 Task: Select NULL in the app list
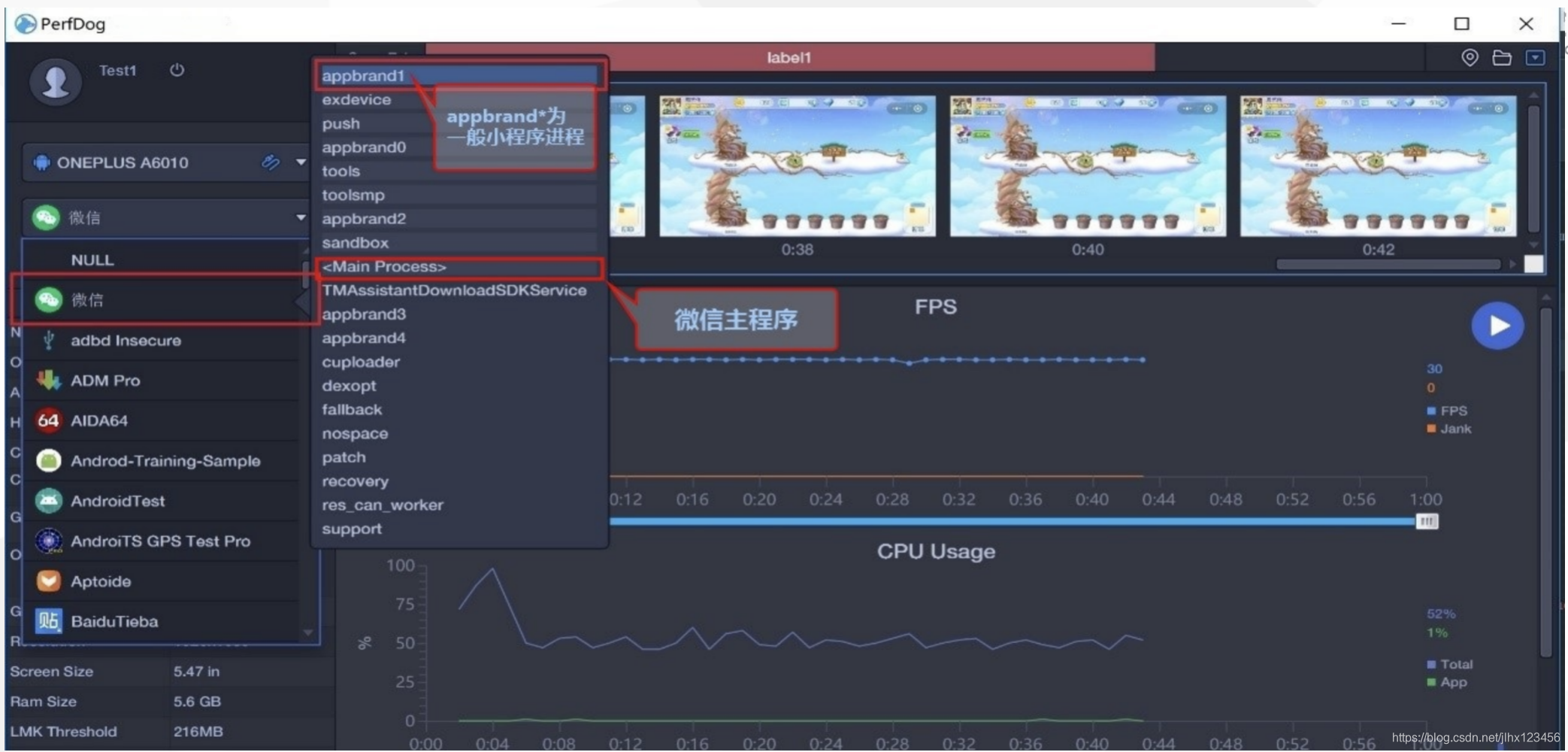[x=162, y=260]
